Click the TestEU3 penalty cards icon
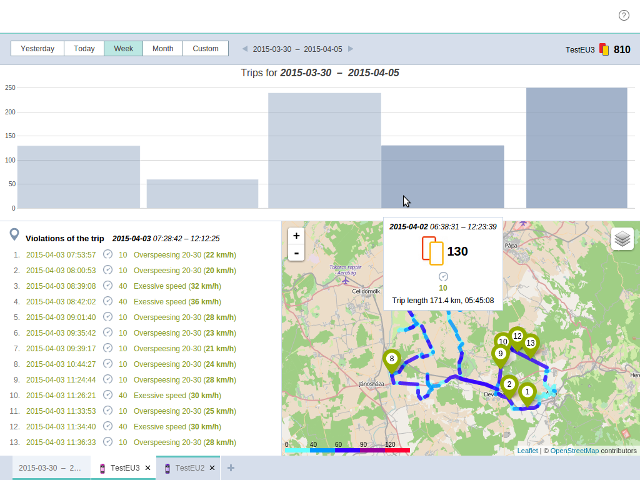640x480 pixels. click(x=604, y=49)
